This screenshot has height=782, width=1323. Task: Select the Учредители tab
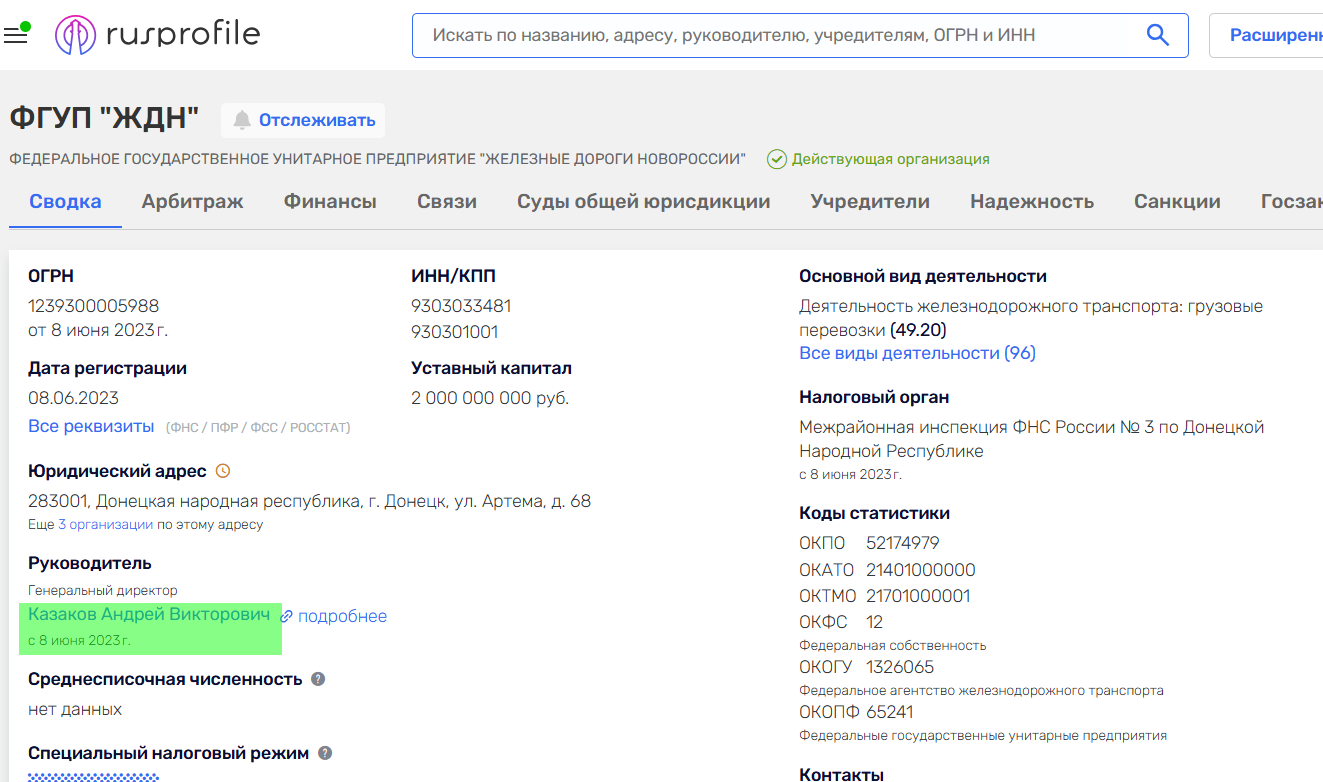[x=869, y=201]
